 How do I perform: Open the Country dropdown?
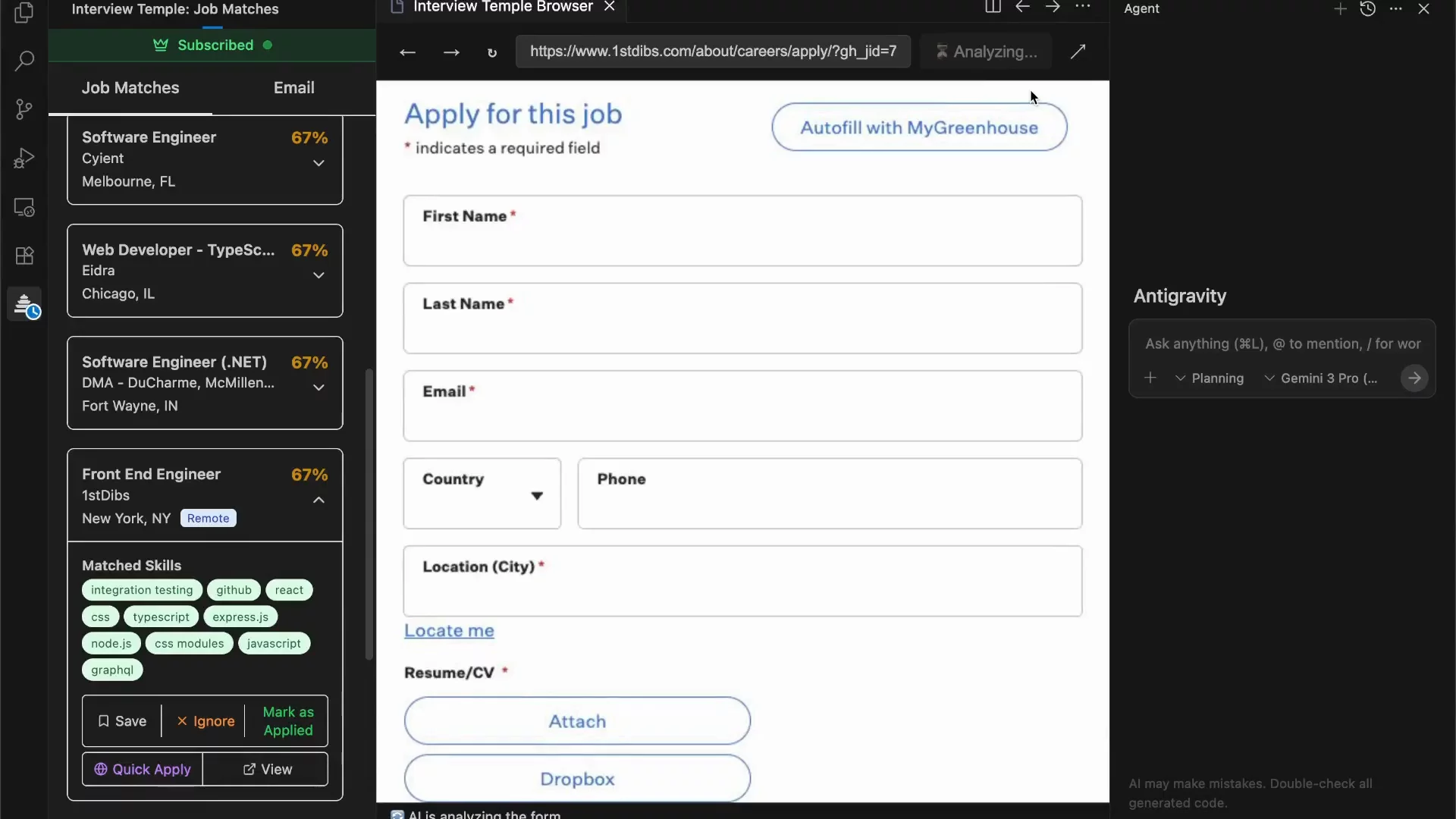482,494
